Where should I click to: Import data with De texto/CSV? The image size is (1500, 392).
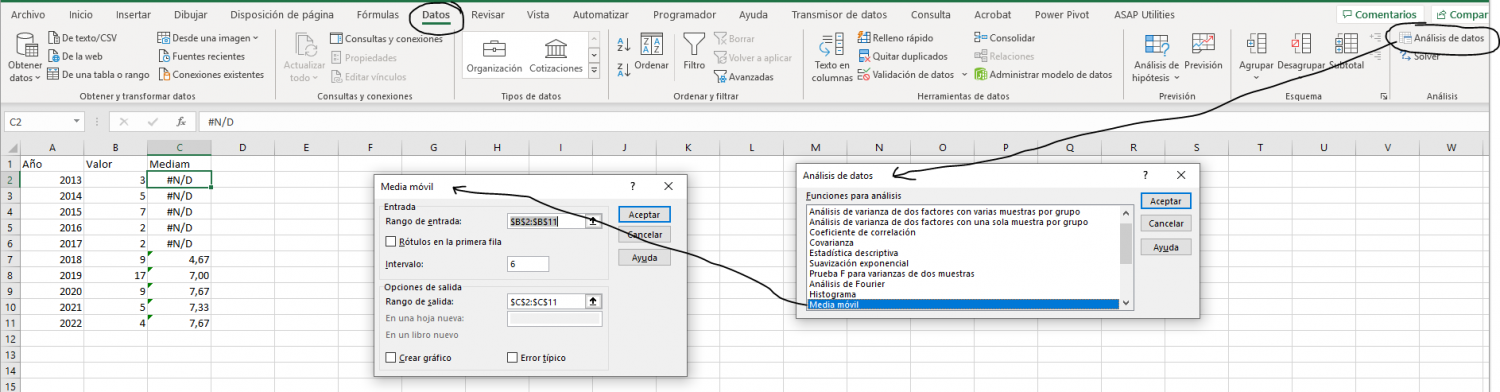pos(81,37)
